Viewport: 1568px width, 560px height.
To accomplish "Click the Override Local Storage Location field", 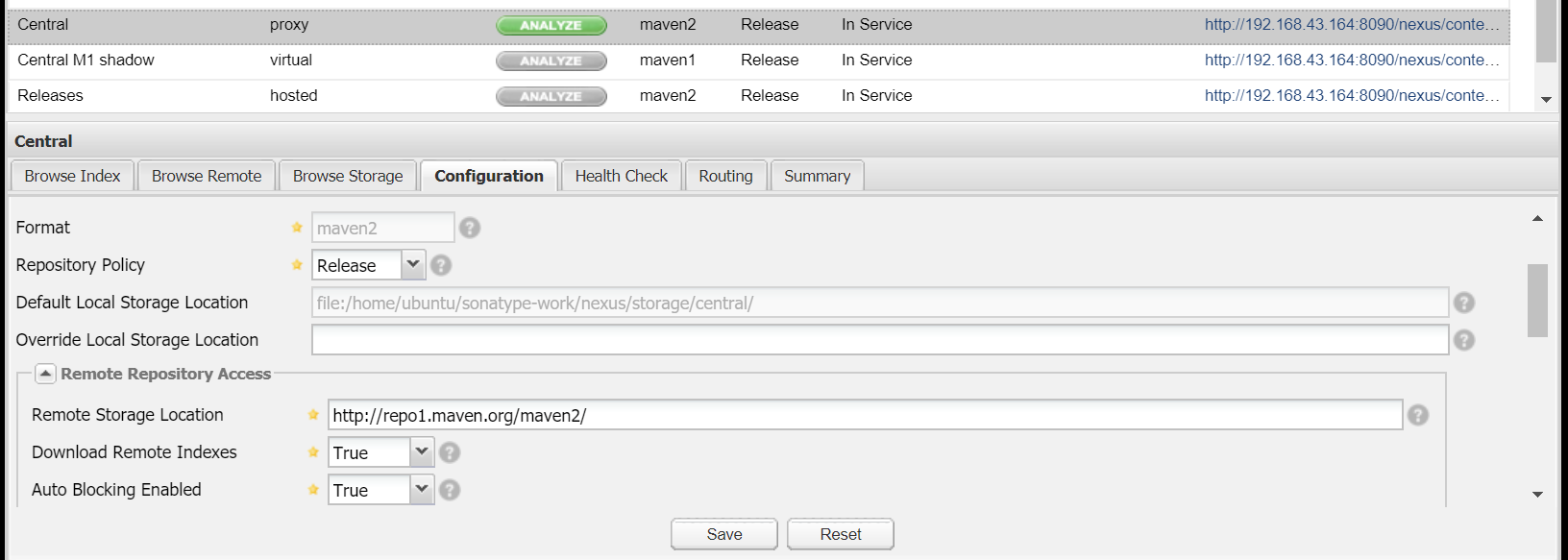I will point(879,340).
